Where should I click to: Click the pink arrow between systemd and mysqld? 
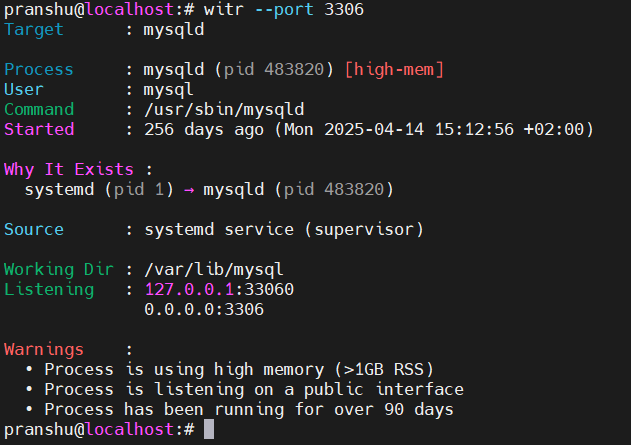coord(188,189)
